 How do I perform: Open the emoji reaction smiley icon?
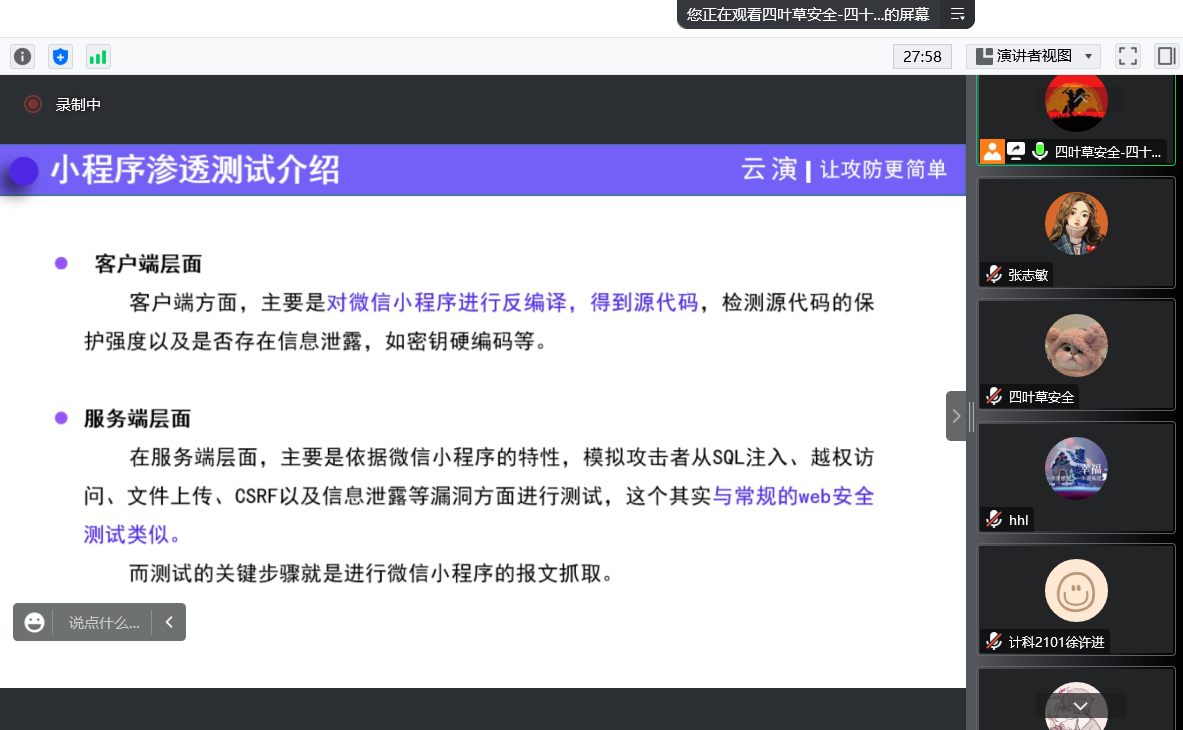(34, 622)
